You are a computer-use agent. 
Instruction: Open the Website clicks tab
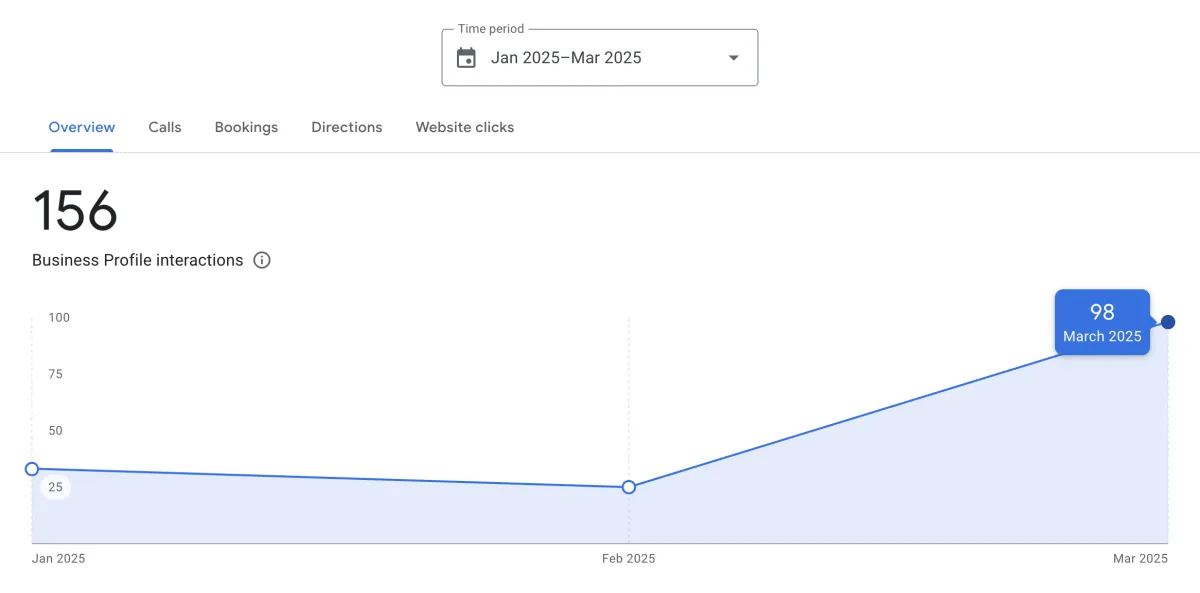click(465, 127)
